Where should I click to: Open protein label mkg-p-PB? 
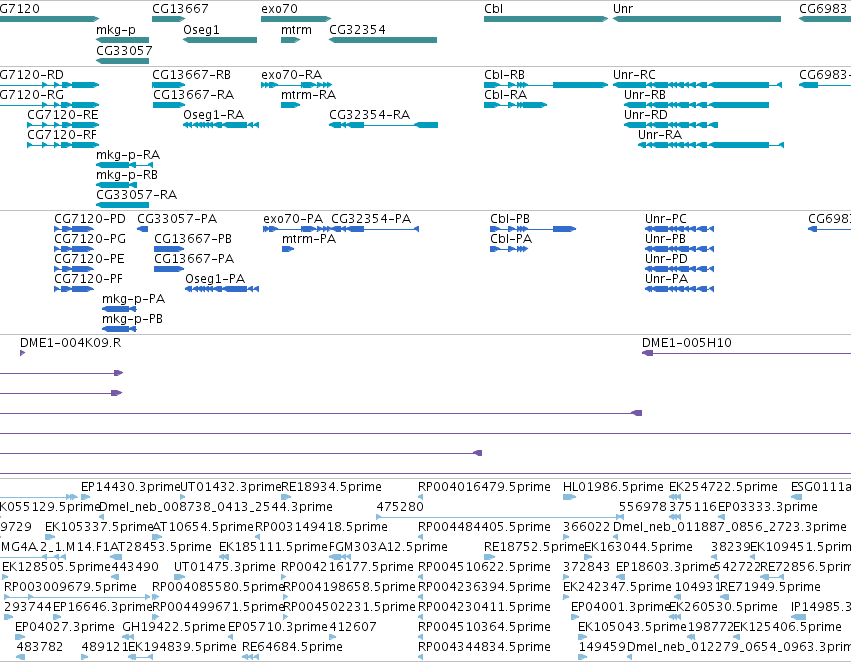[132, 319]
